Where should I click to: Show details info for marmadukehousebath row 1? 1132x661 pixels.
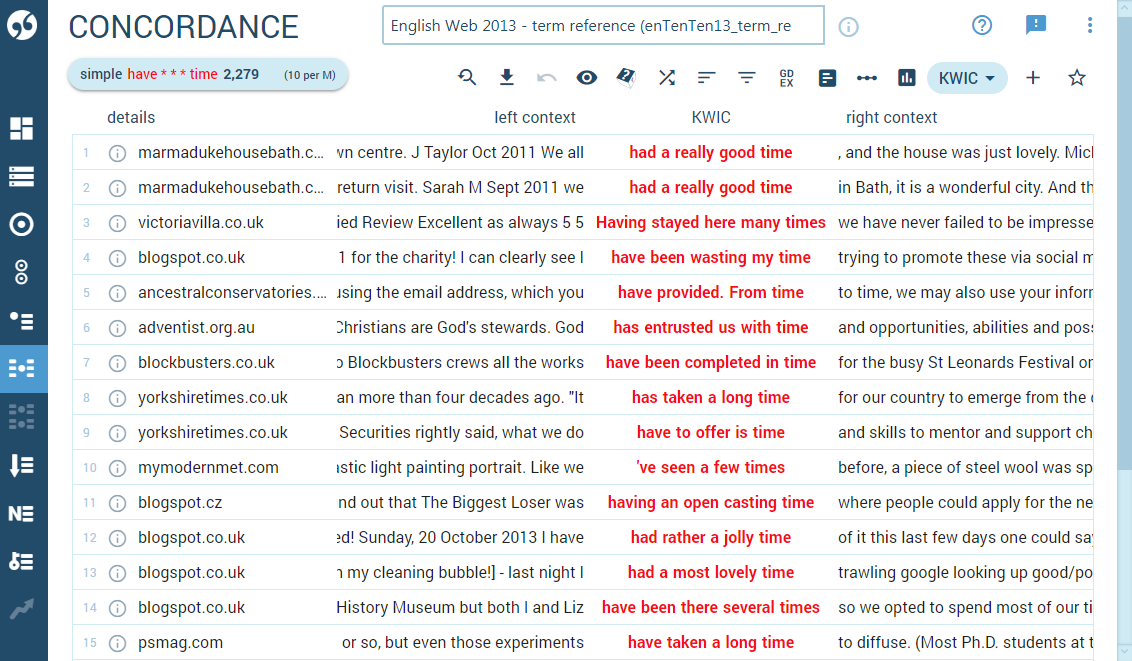click(x=117, y=153)
